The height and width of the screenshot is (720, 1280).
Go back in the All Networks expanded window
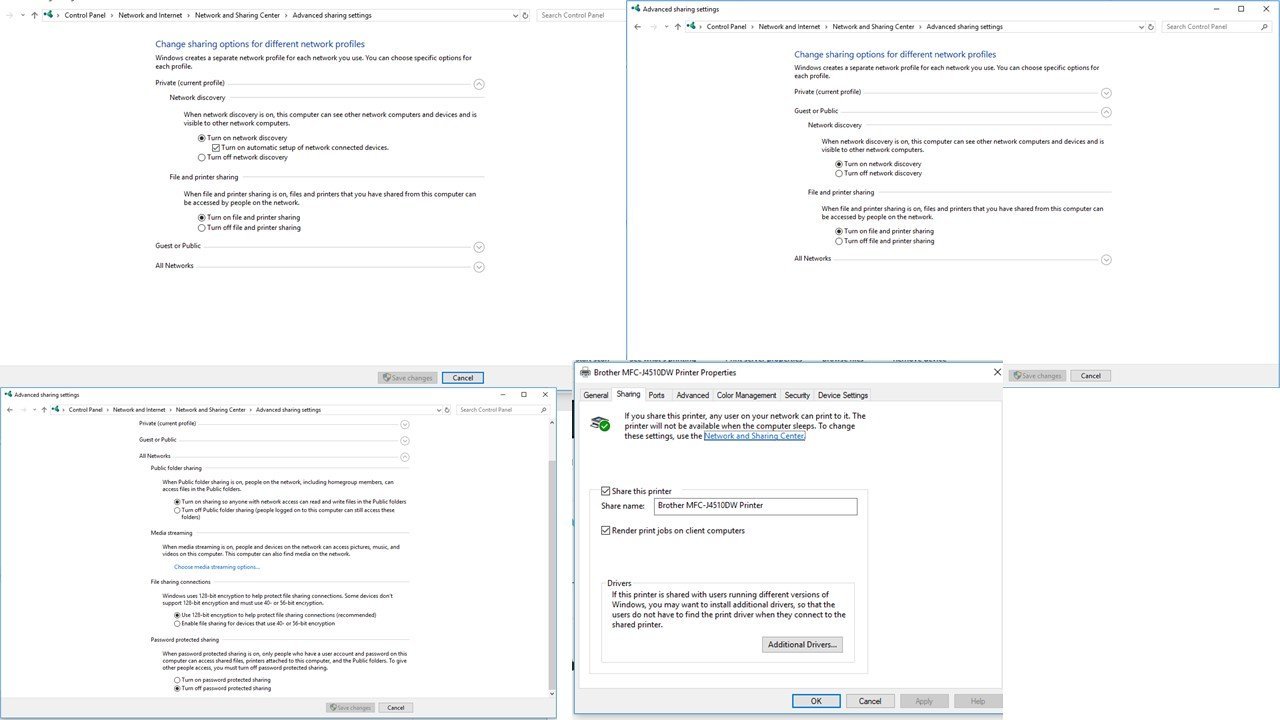coord(10,410)
